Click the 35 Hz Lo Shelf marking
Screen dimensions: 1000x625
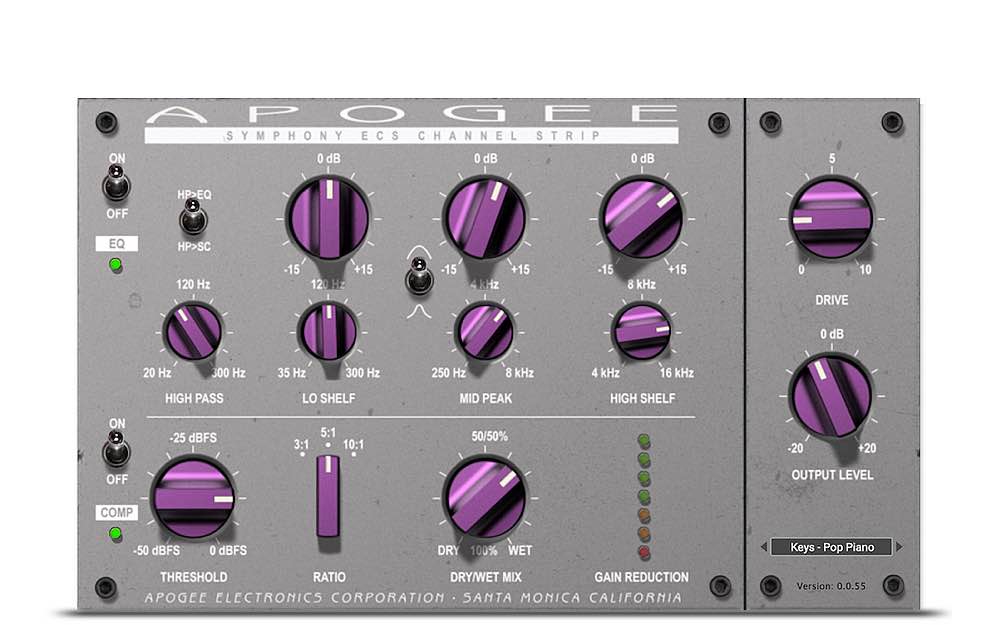(x=291, y=373)
